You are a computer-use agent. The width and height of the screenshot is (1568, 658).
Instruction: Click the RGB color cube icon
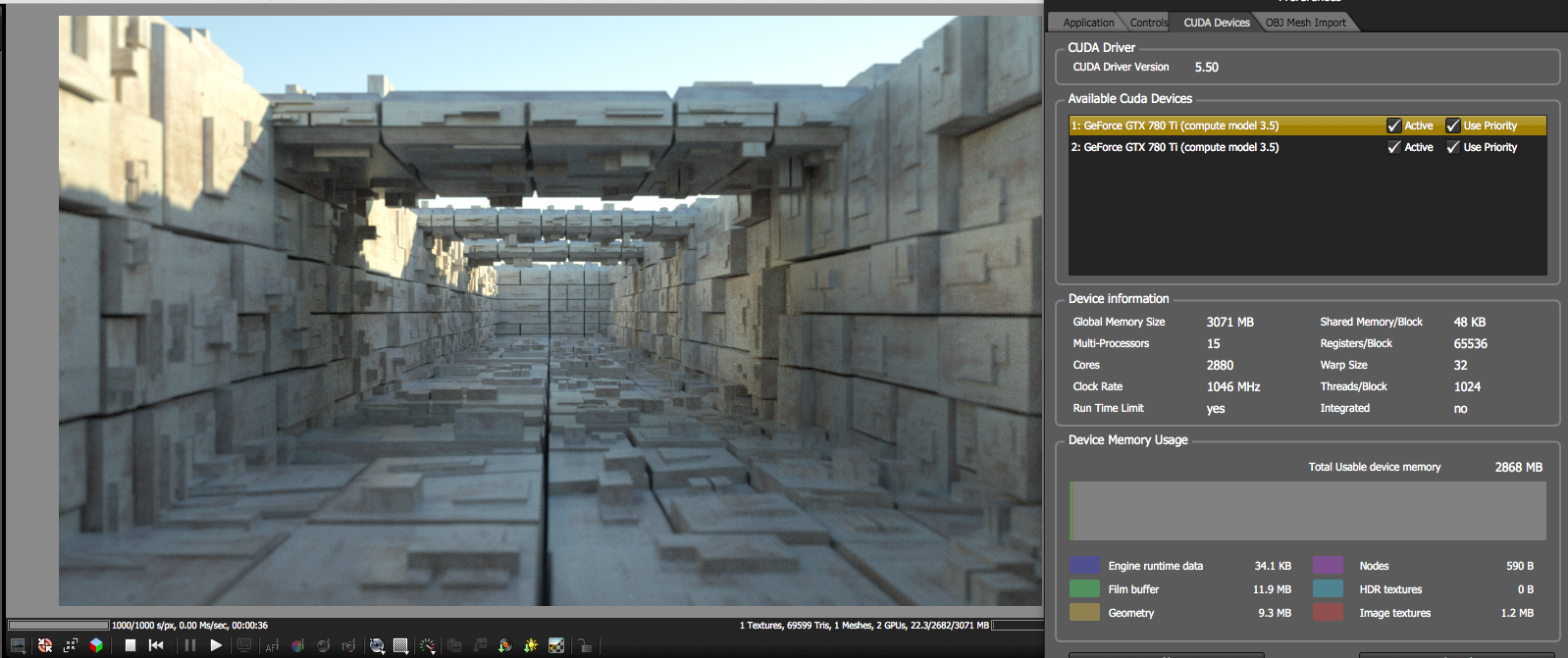pos(96,645)
